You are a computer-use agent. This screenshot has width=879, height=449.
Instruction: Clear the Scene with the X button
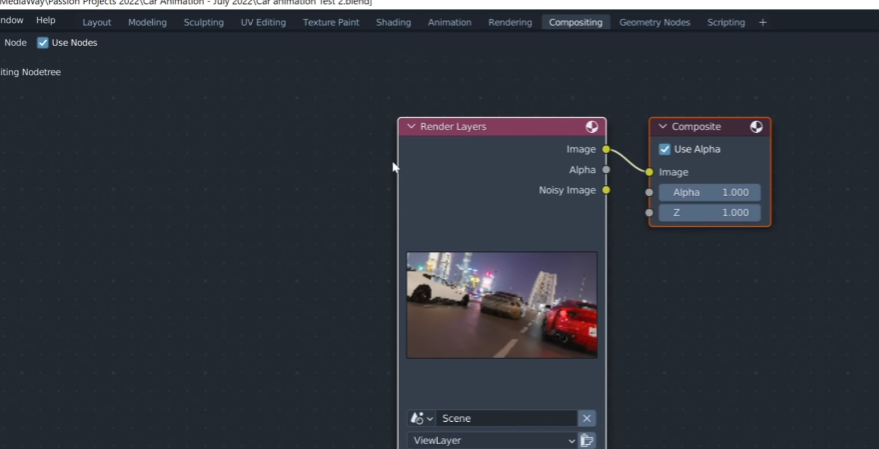(586, 418)
